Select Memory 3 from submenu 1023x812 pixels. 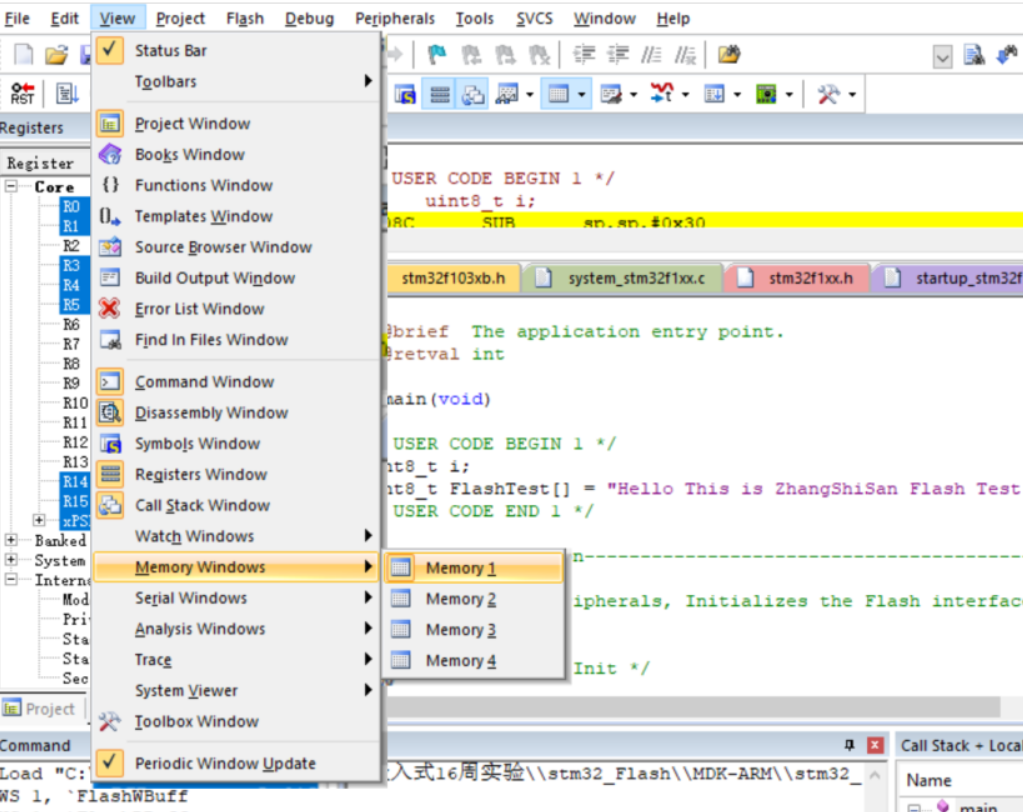(474, 630)
